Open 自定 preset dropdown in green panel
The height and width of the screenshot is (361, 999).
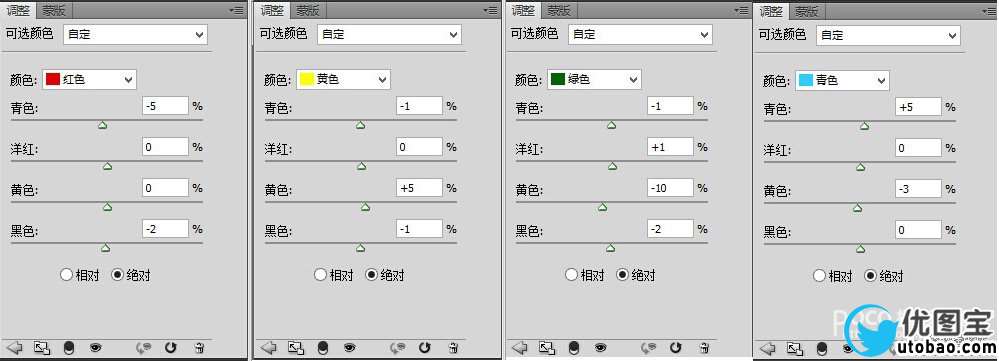coord(639,34)
